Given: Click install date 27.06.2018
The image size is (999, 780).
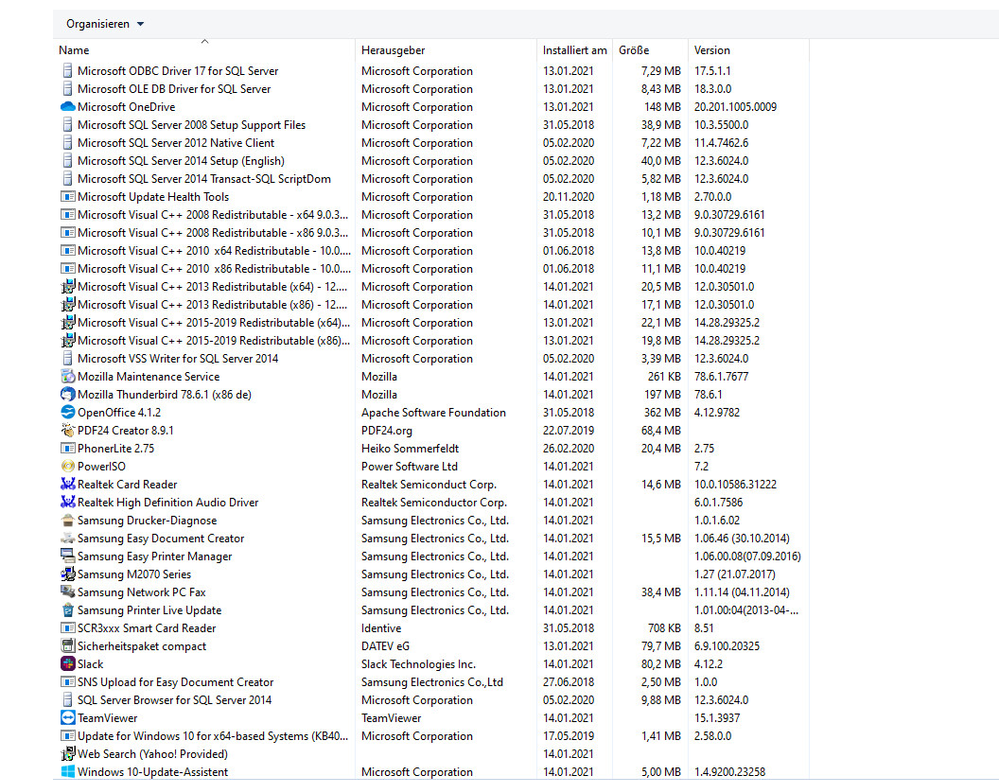Looking at the screenshot, I should coord(568,682).
